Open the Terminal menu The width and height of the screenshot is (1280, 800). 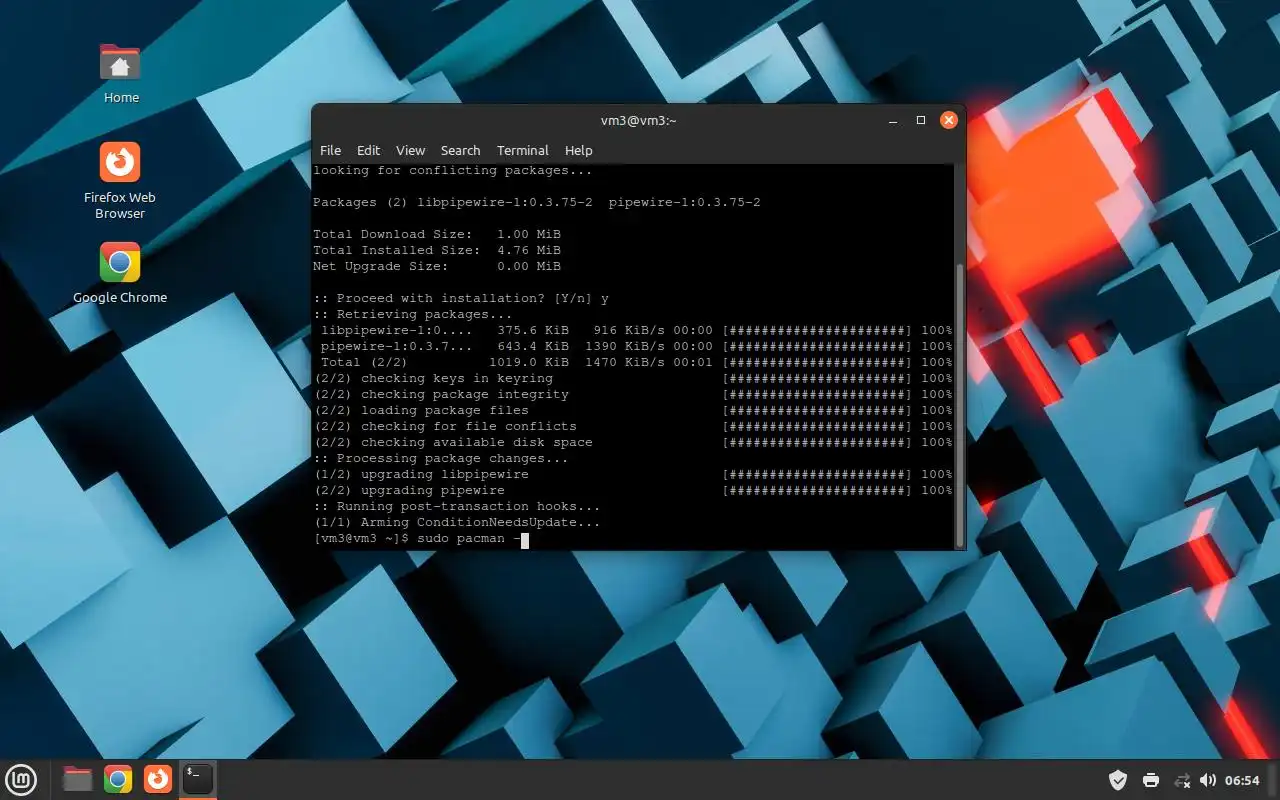pos(523,150)
